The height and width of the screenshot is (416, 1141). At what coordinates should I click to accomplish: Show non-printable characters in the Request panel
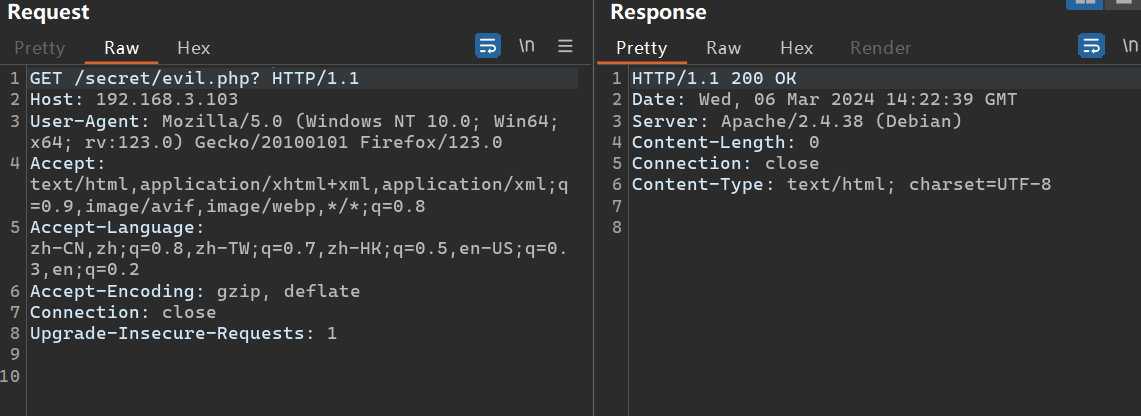pos(527,46)
